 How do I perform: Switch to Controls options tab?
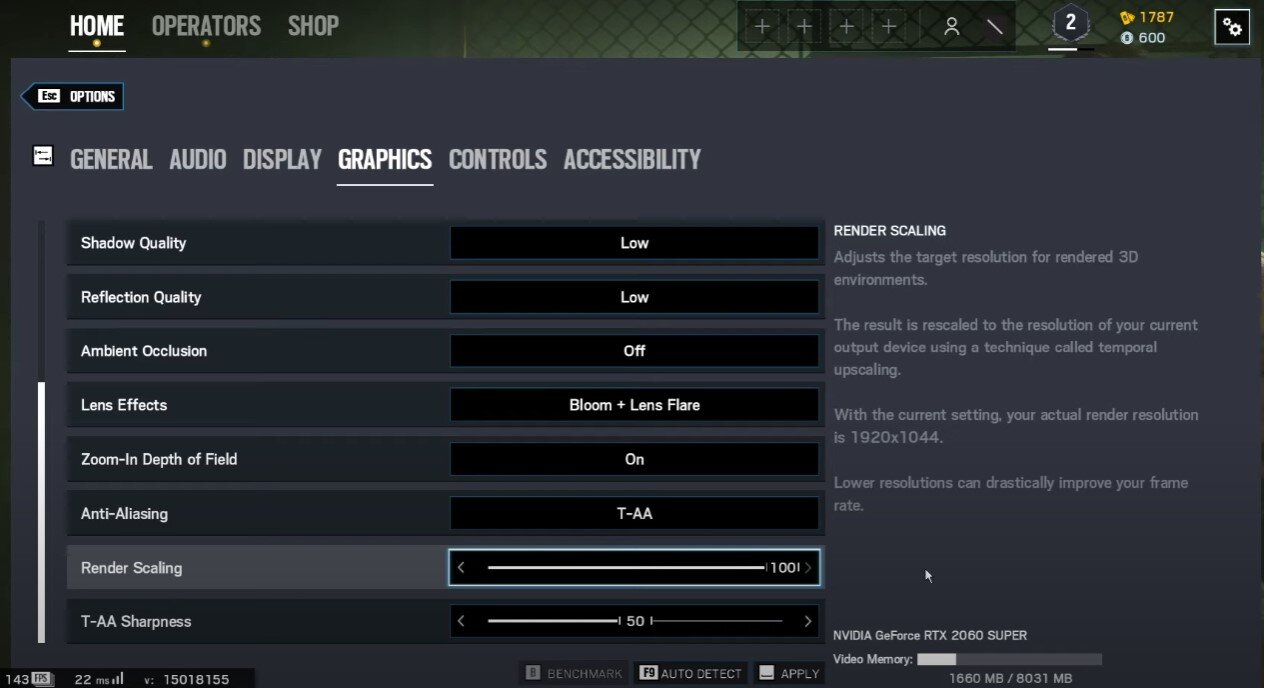point(498,159)
